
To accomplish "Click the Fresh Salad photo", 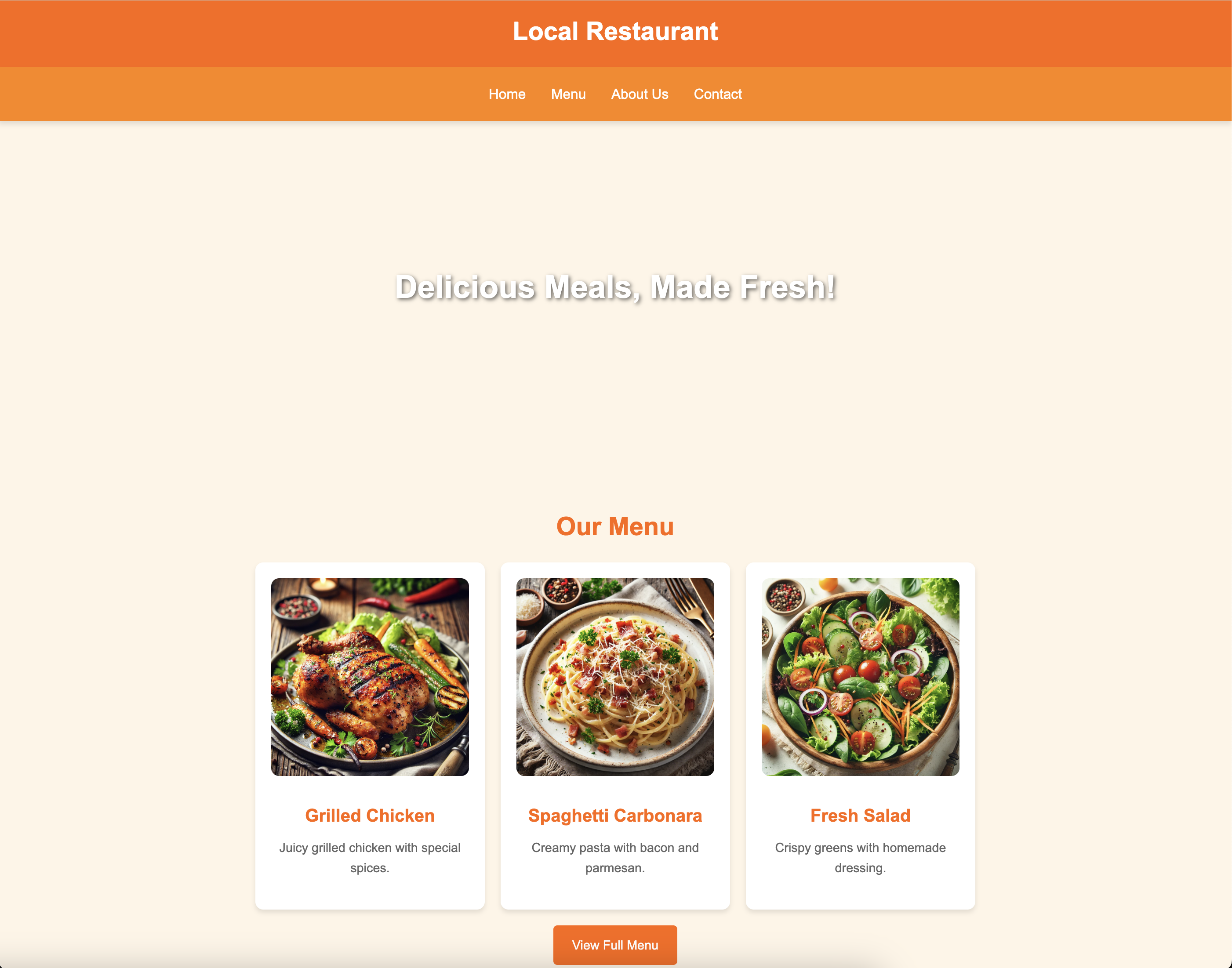I will 860,677.
